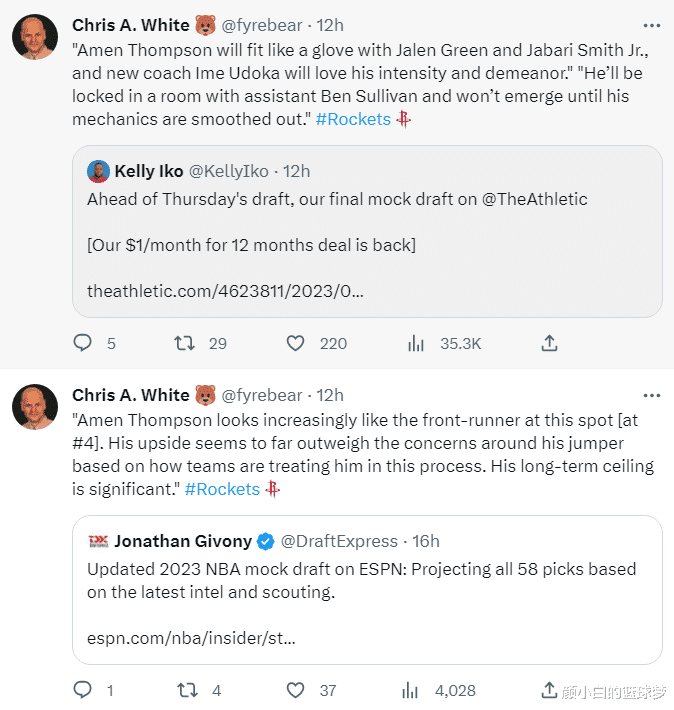Open the @fyrebear handle on first tweet
674x710 pixels.
pyautogui.click(x=261, y=24)
